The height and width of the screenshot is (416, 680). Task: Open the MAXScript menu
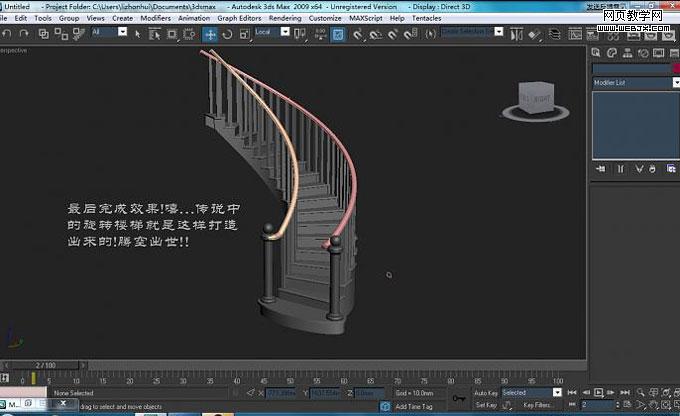coord(366,18)
